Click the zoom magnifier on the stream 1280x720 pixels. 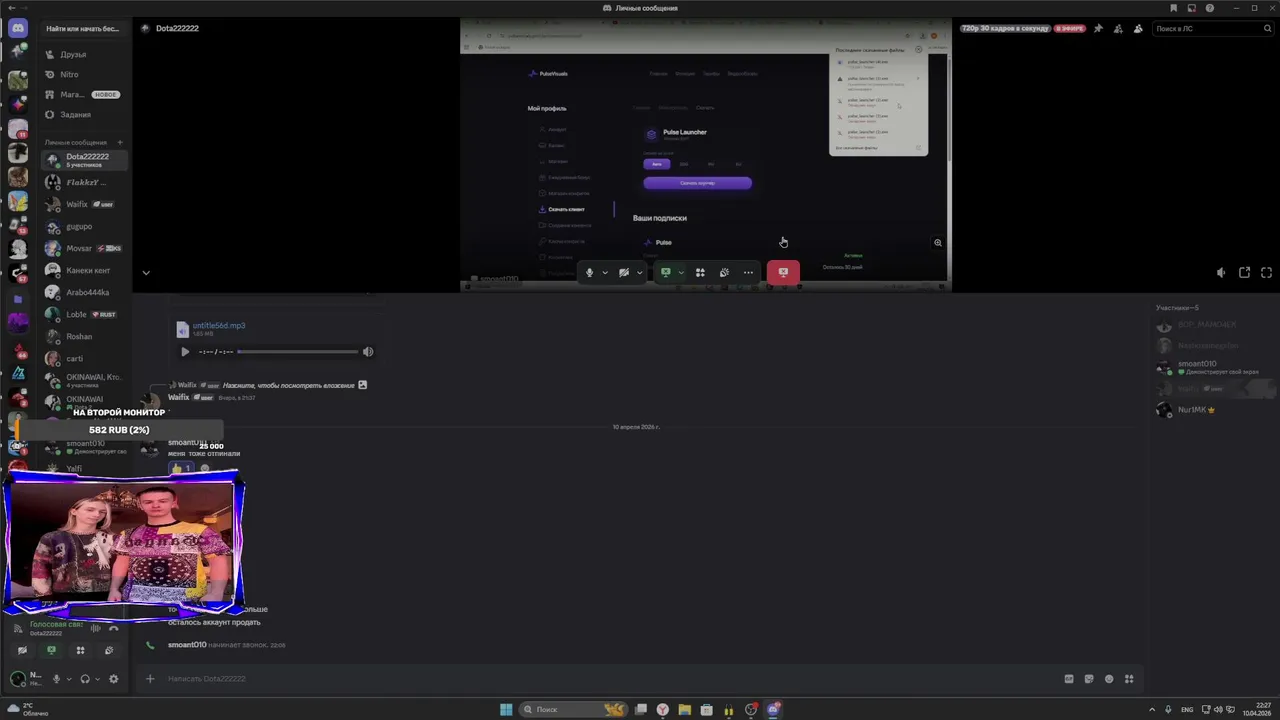(937, 242)
